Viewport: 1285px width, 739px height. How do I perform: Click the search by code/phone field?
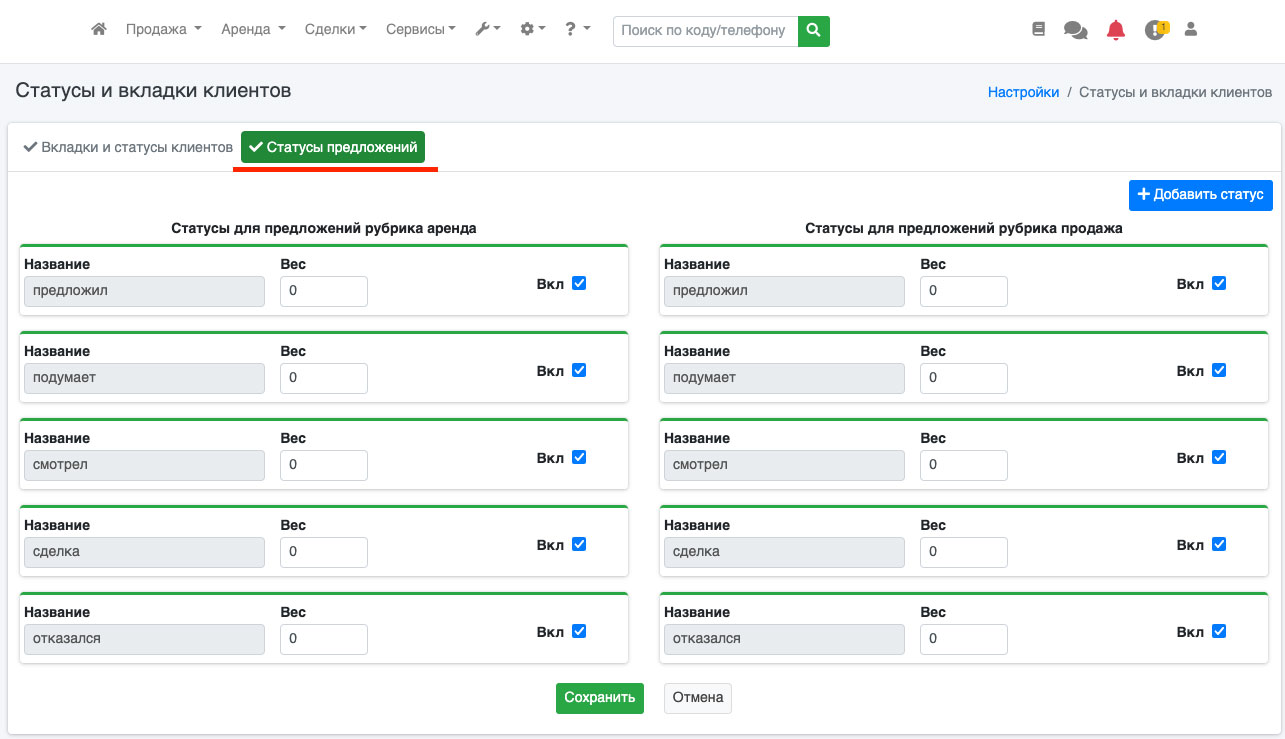click(705, 30)
